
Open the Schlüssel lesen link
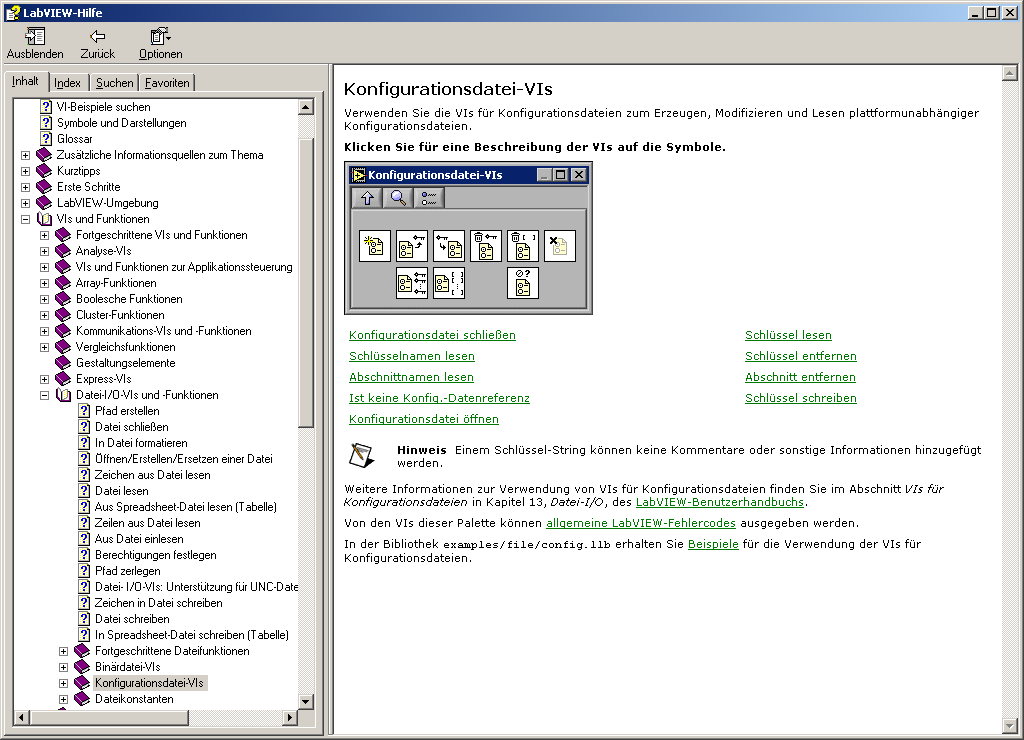tap(788, 335)
